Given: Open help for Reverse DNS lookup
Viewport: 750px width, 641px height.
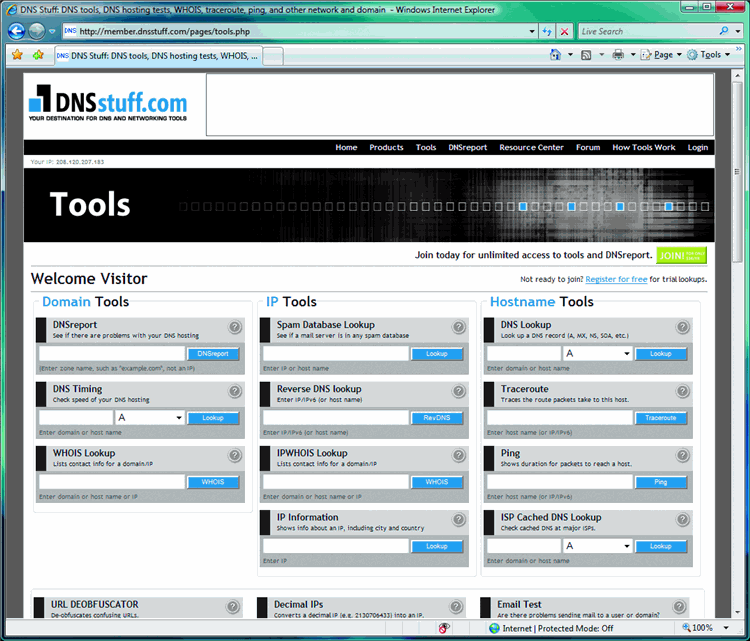Looking at the screenshot, I should click(459, 391).
